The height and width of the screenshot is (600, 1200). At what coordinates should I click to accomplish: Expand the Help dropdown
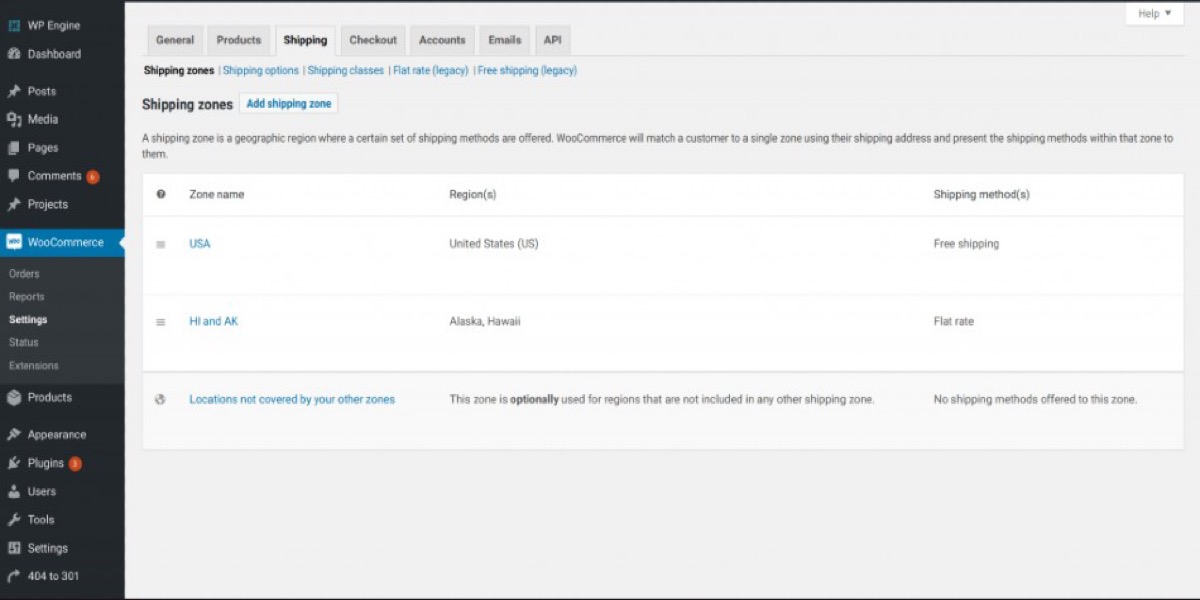1154,14
